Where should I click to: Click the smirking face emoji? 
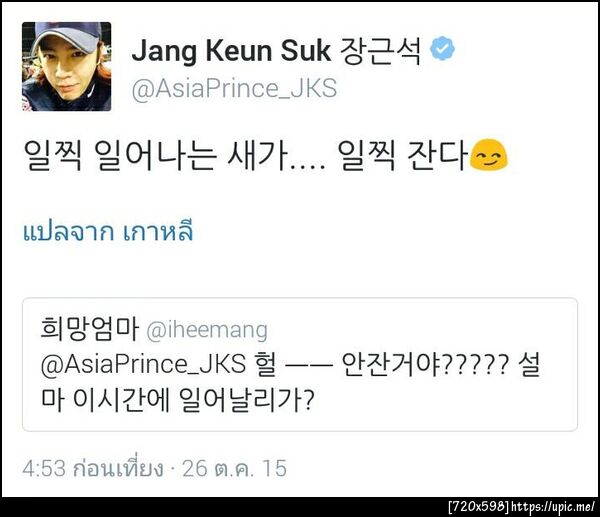click(x=488, y=154)
